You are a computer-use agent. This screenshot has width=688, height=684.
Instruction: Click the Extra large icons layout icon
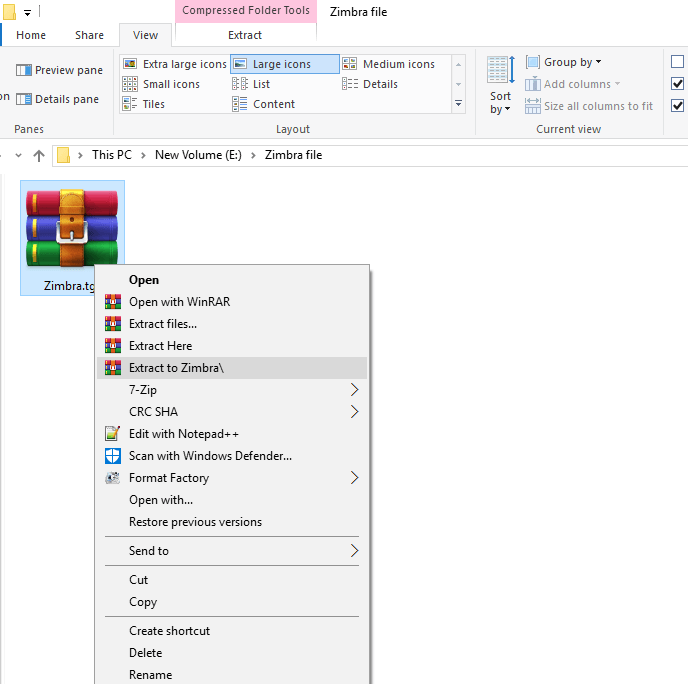pyautogui.click(x=130, y=64)
